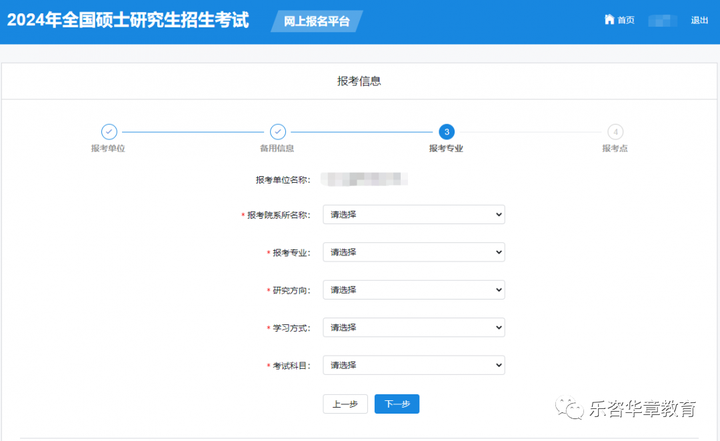Click the home icon beside 首页

pyautogui.click(x=609, y=20)
